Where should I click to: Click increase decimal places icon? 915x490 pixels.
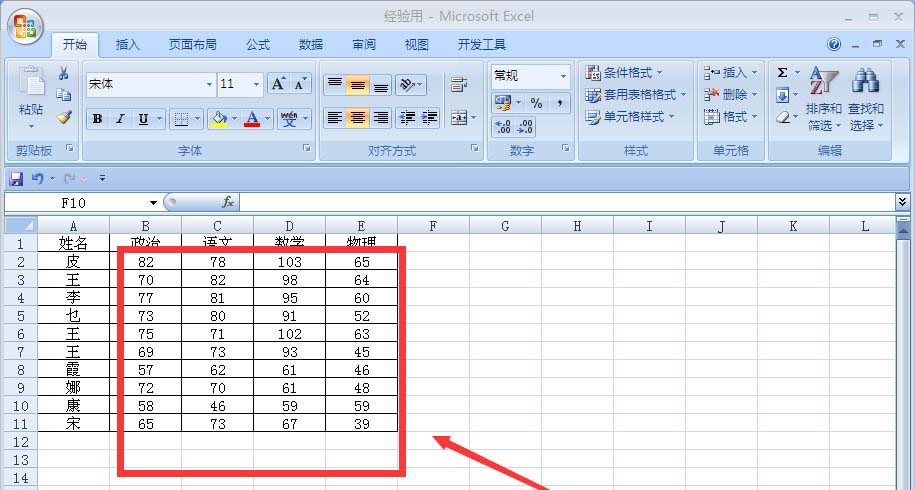[503, 127]
